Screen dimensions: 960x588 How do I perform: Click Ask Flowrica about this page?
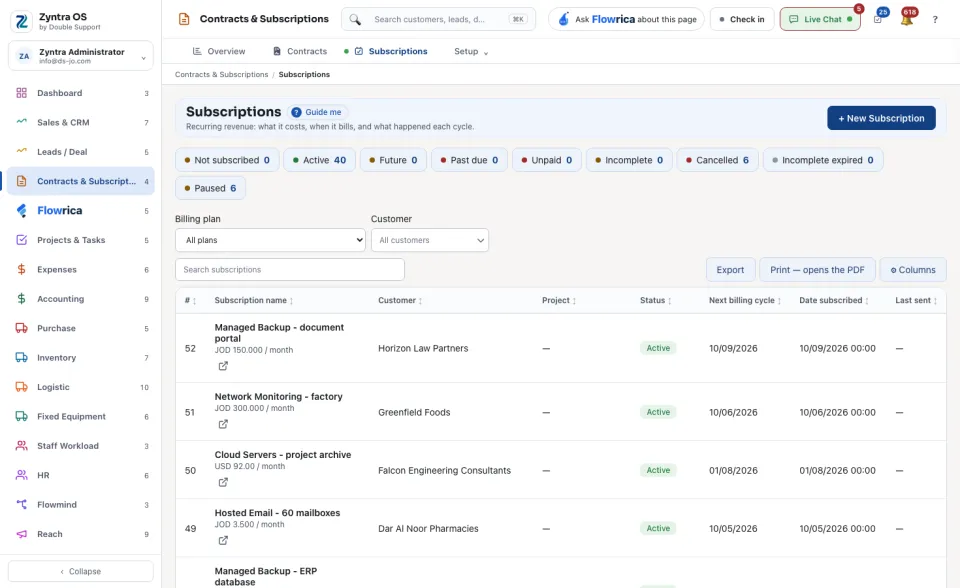coord(626,19)
